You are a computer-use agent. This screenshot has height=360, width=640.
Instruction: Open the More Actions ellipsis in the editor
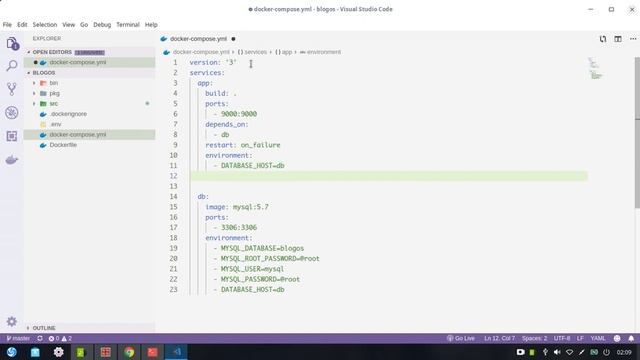pos(633,39)
